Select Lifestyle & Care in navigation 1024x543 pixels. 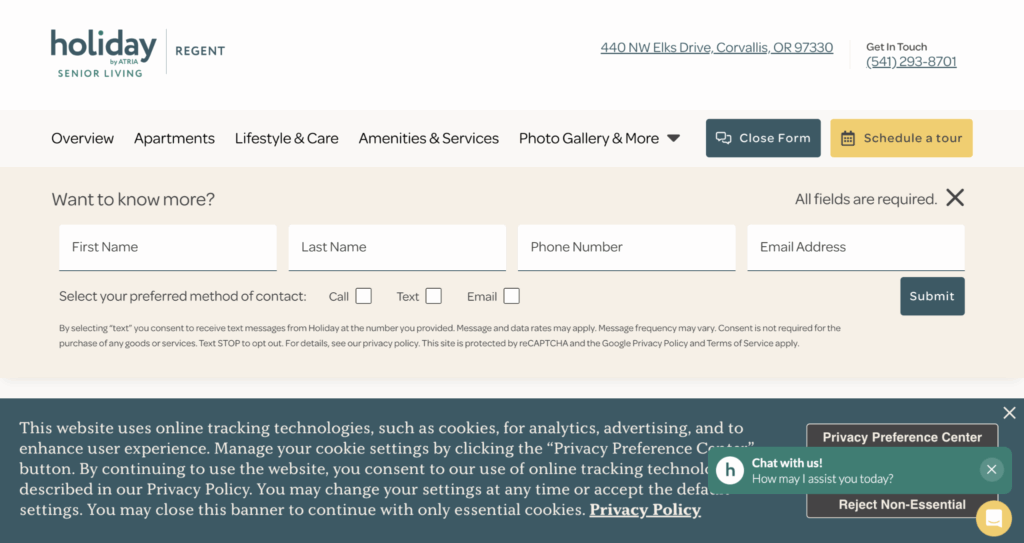pos(286,139)
